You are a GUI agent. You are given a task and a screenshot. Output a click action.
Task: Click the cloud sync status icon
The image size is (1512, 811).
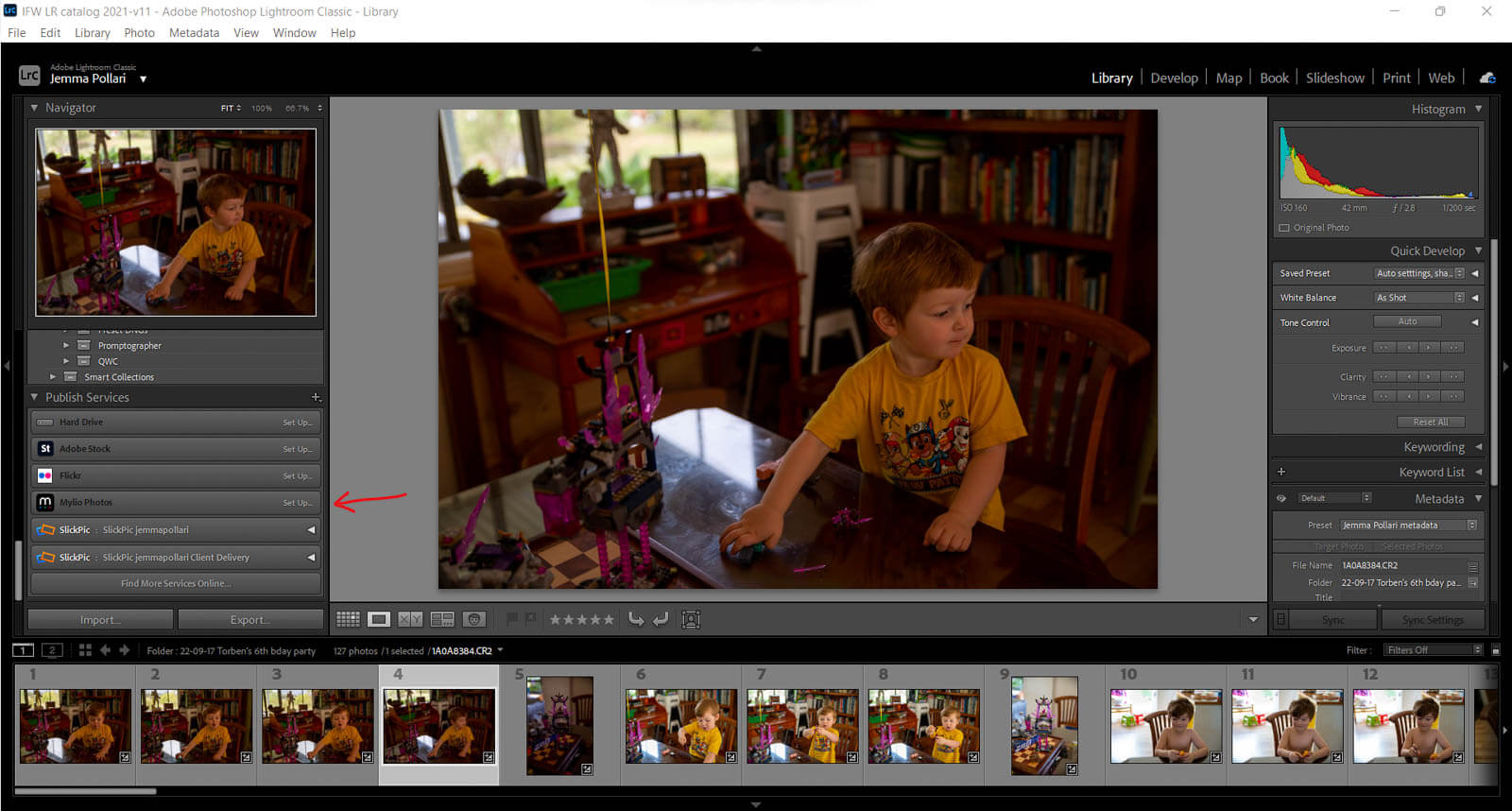(1487, 78)
